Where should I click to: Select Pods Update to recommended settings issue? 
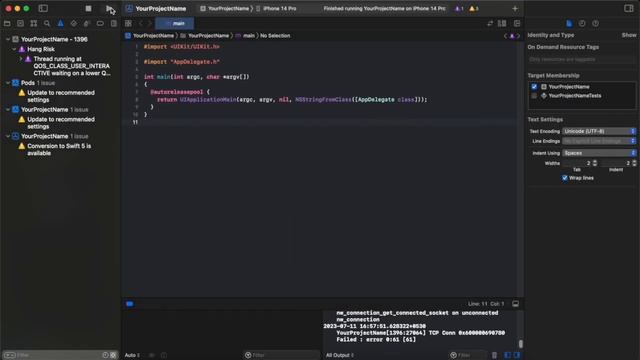pyautogui.click(x=61, y=96)
